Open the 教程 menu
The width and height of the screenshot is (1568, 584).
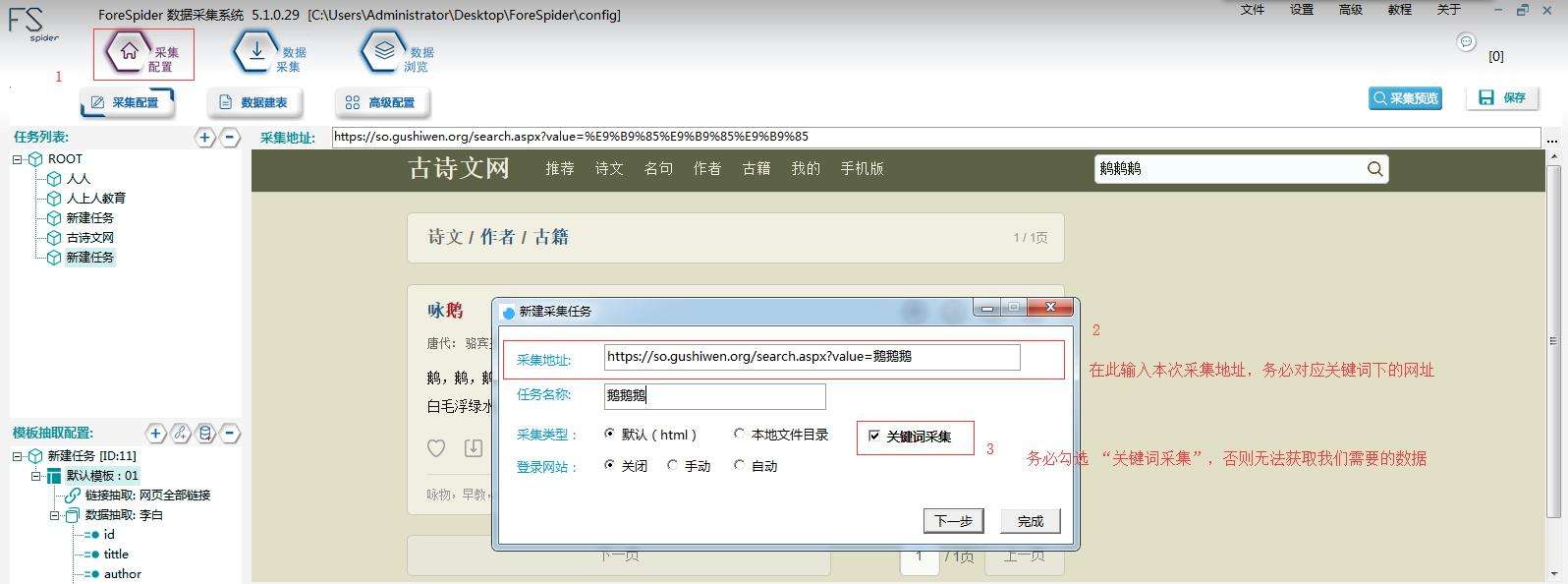(x=1400, y=10)
